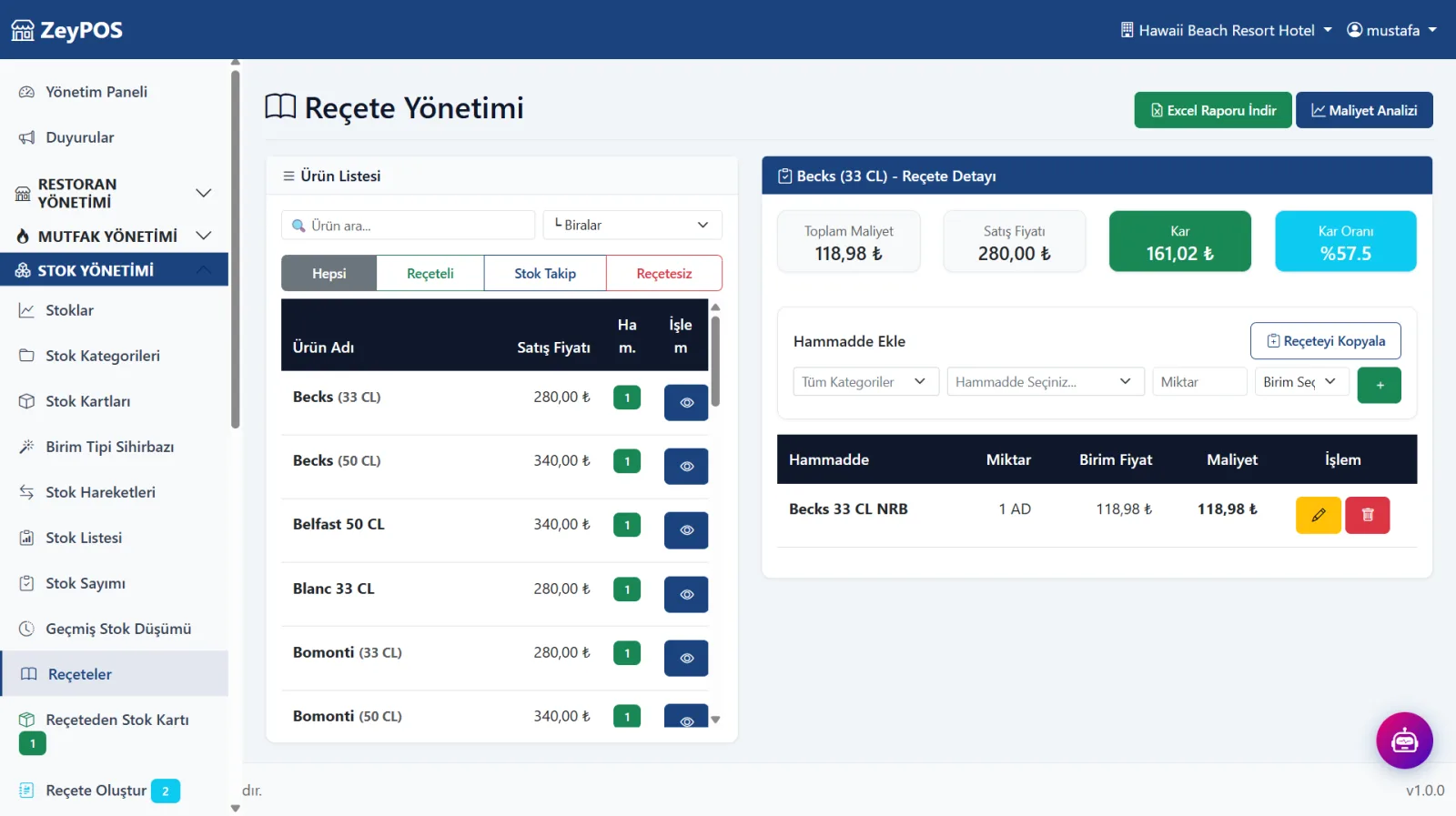View recipe for Bomonti (50 CL)

coord(686,716)
